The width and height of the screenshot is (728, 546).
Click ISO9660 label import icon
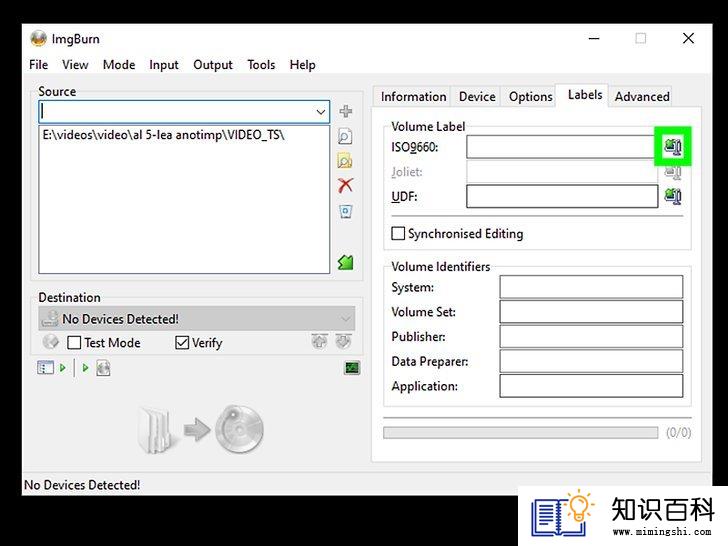pos(673,146)
